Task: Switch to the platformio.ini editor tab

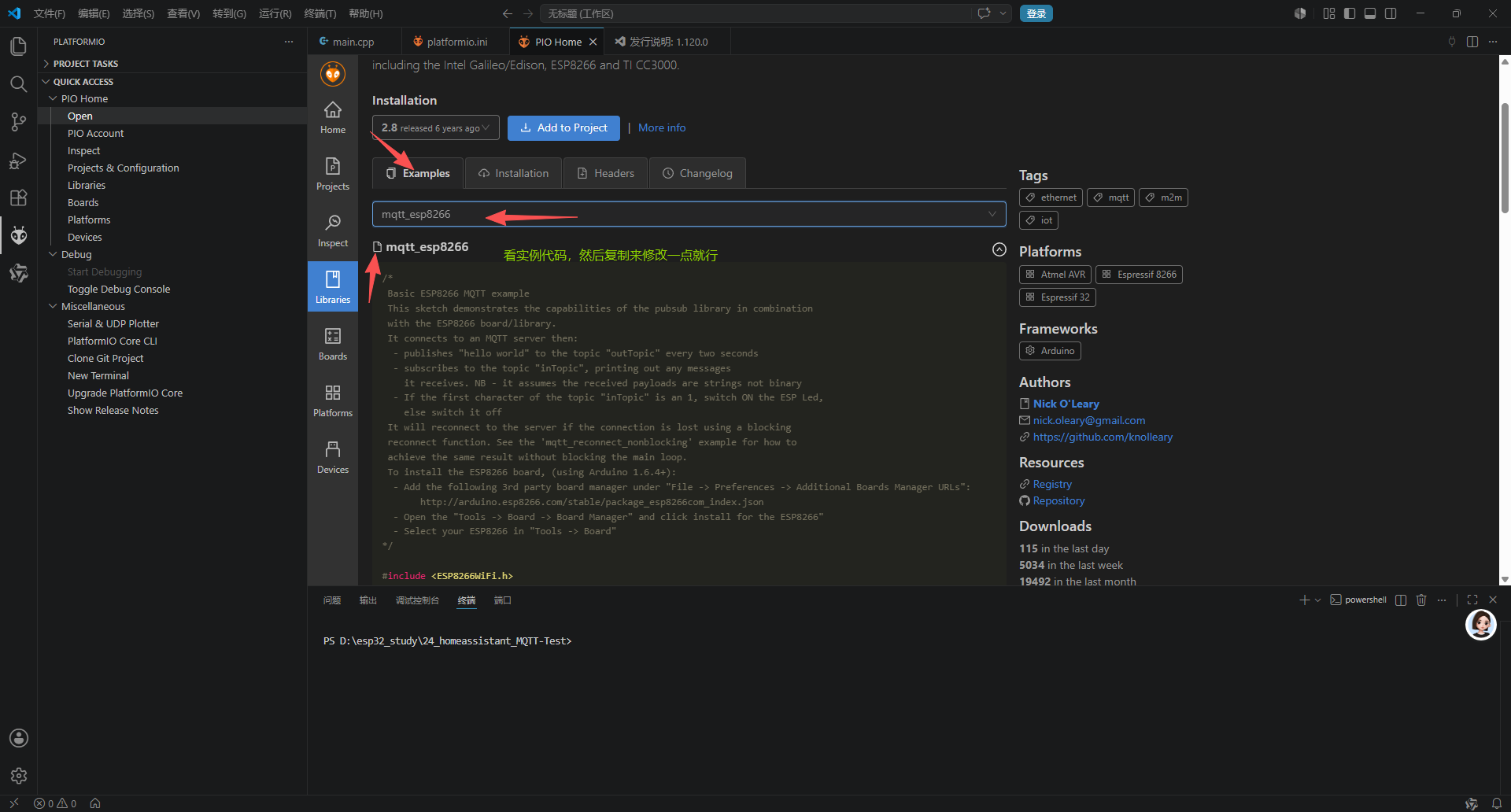Action: pos(455,42)
